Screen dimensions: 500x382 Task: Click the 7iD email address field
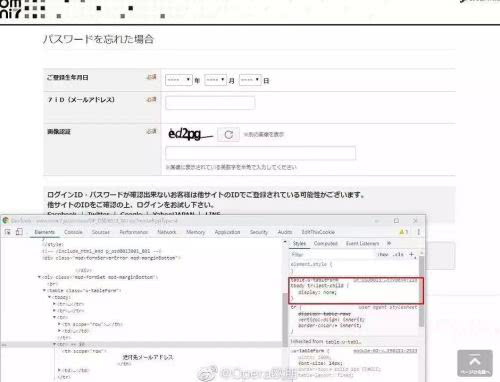[210, 103]
